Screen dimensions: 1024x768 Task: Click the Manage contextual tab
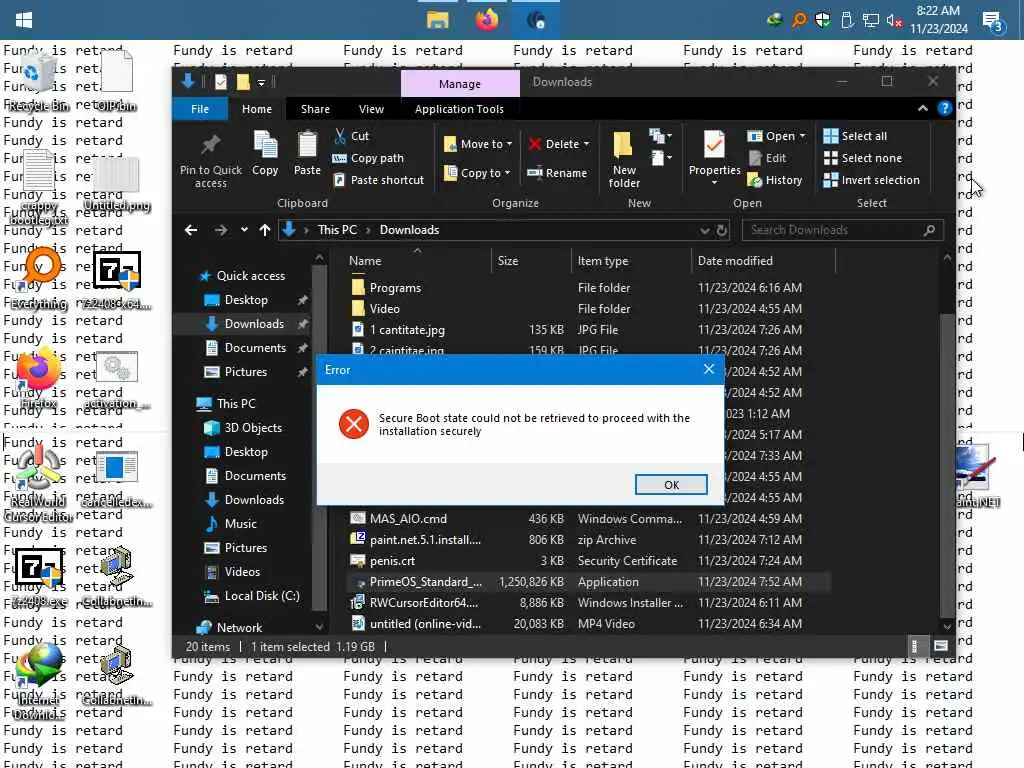[x=460, y=84]
